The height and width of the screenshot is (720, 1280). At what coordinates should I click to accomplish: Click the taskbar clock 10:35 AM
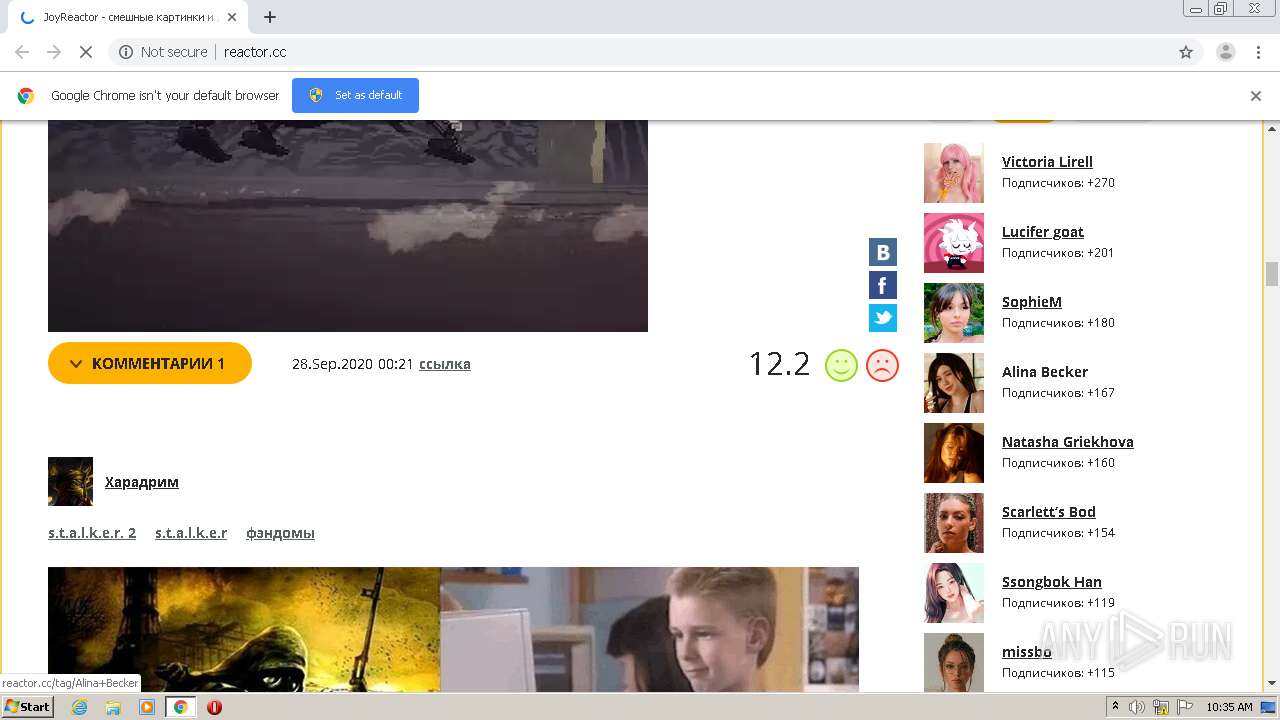[x=1229, y=707]
